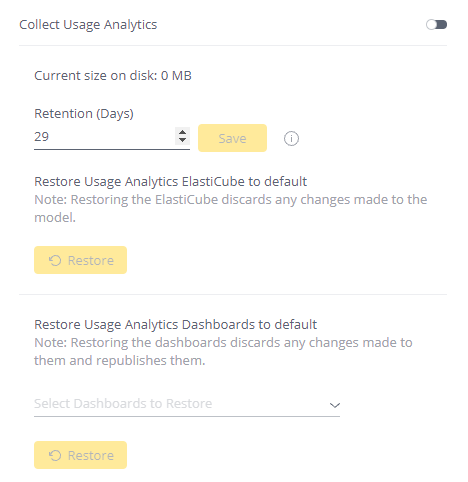This screenshot has height=482, width=468.
Task: Restore the Usage Analytics Dashboards to default
Action: [80, 455]
